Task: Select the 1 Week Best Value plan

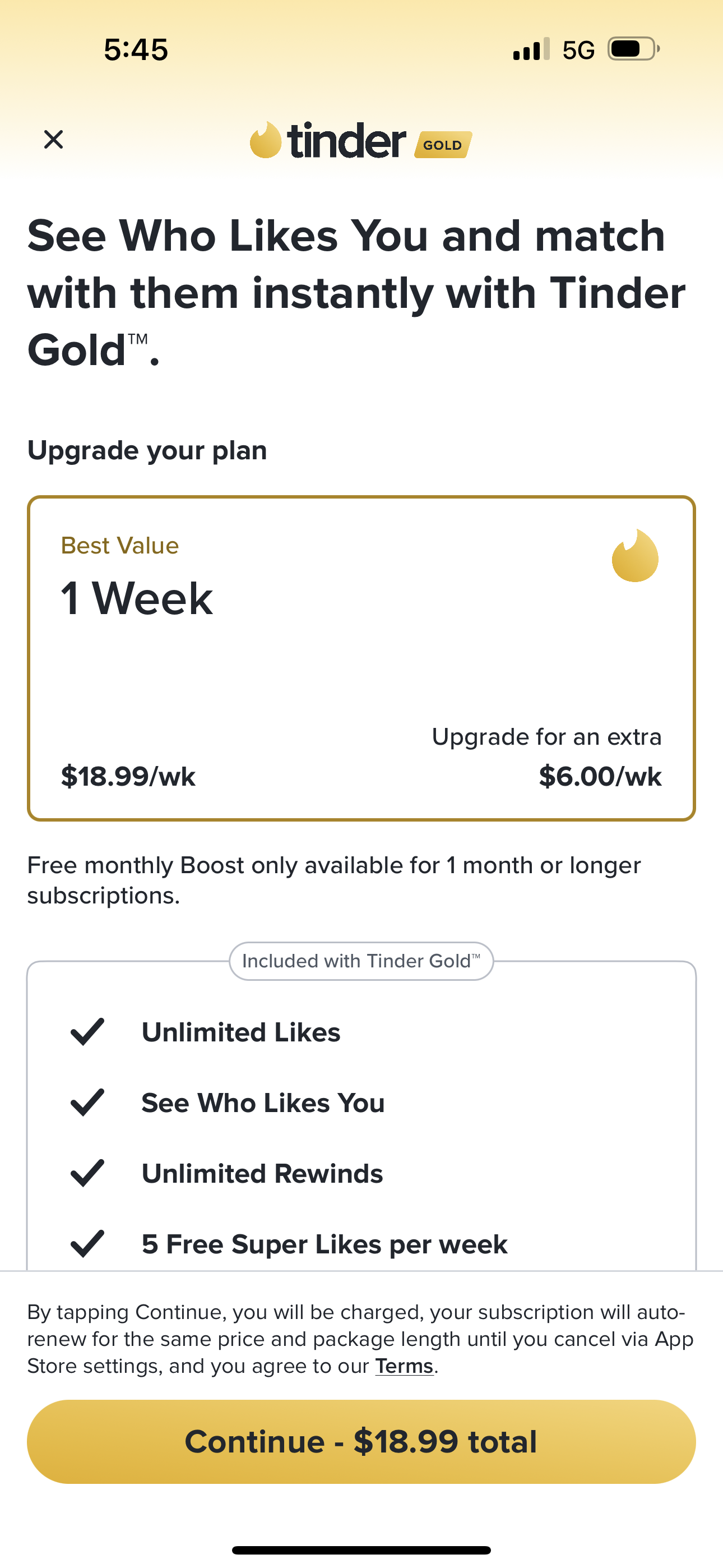Action: click(x=361, y=658)
